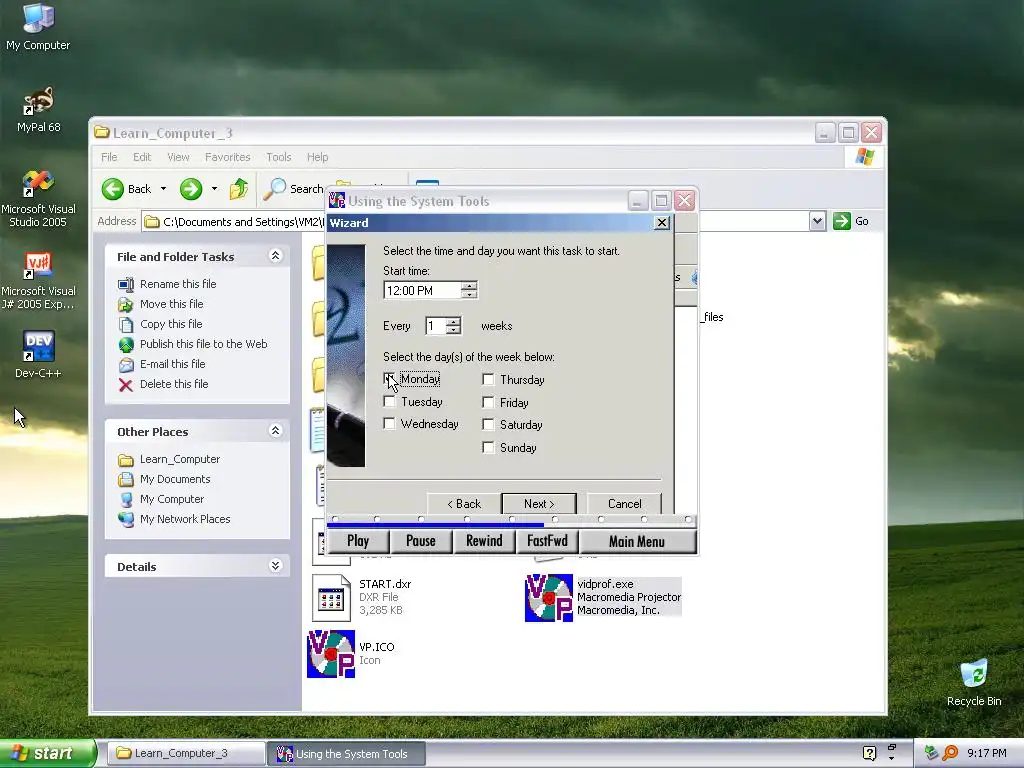Expand the Details panel

(x=276, y=566)
